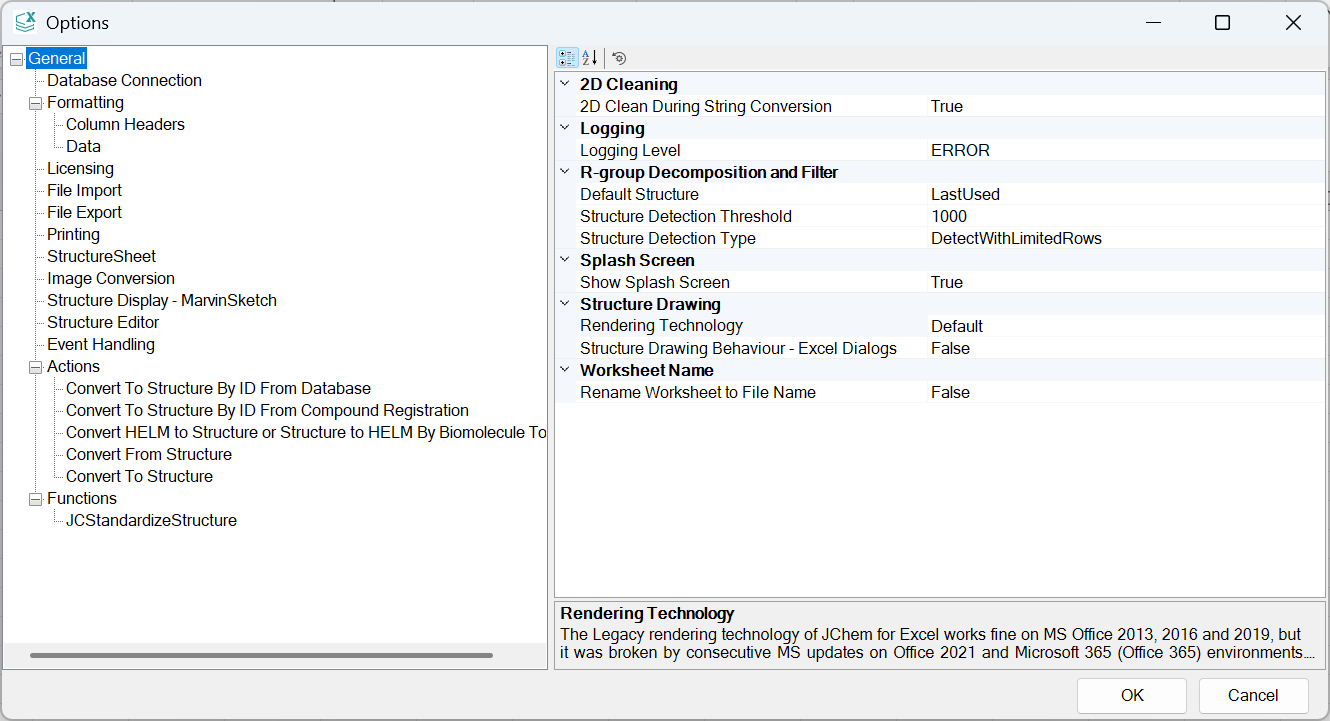Click the Options dialog app icon
This screenshot has height=721, width=1330.
(x=25, y=22)
